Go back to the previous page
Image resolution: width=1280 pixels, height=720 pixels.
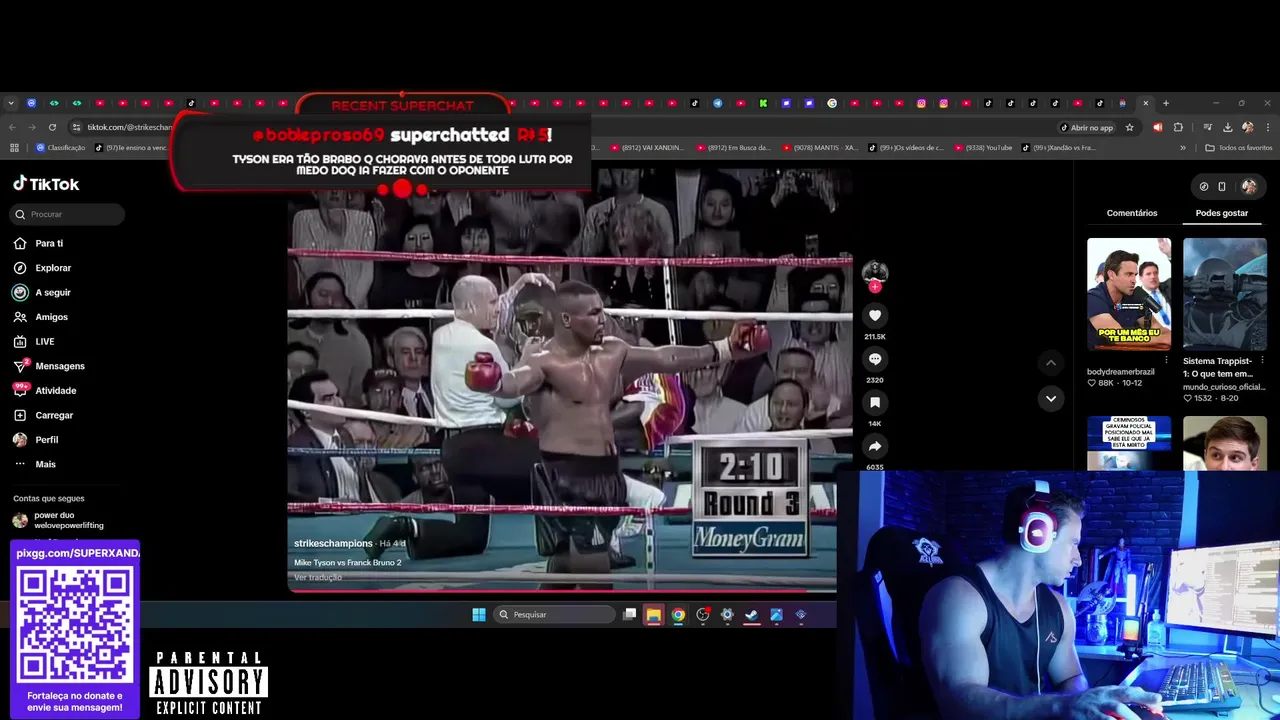[x=12, y=127]
